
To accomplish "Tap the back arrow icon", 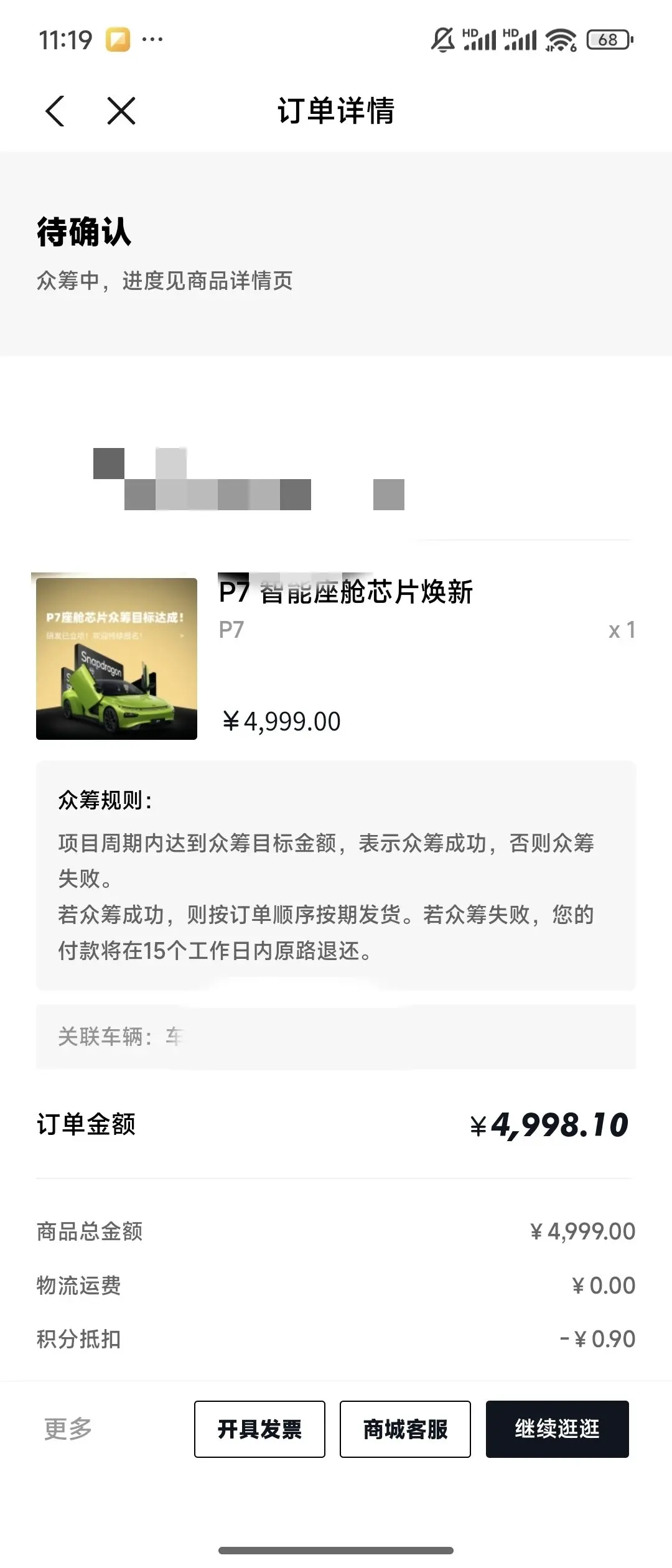I will 55,111.
